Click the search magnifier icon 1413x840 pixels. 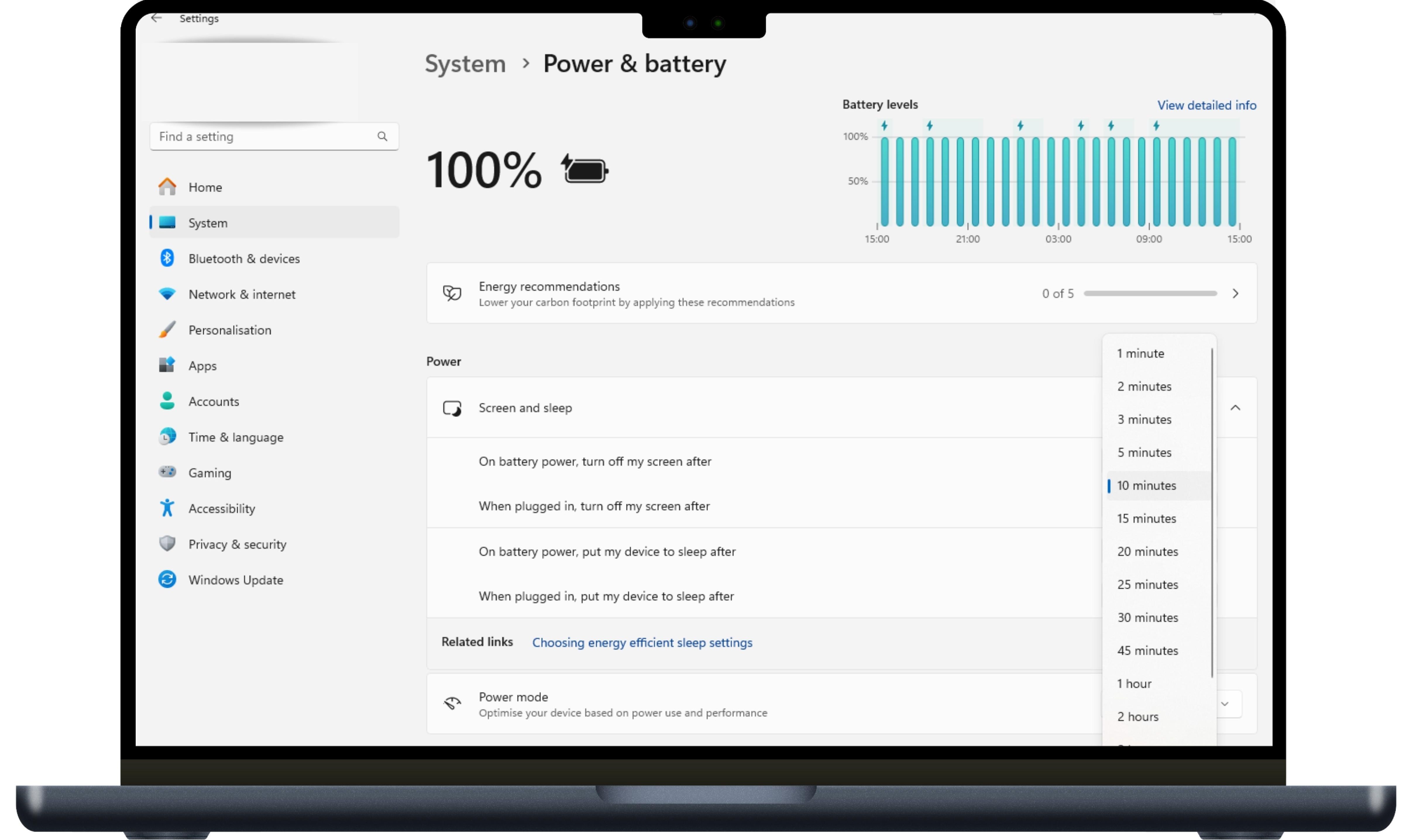(382, 137)
